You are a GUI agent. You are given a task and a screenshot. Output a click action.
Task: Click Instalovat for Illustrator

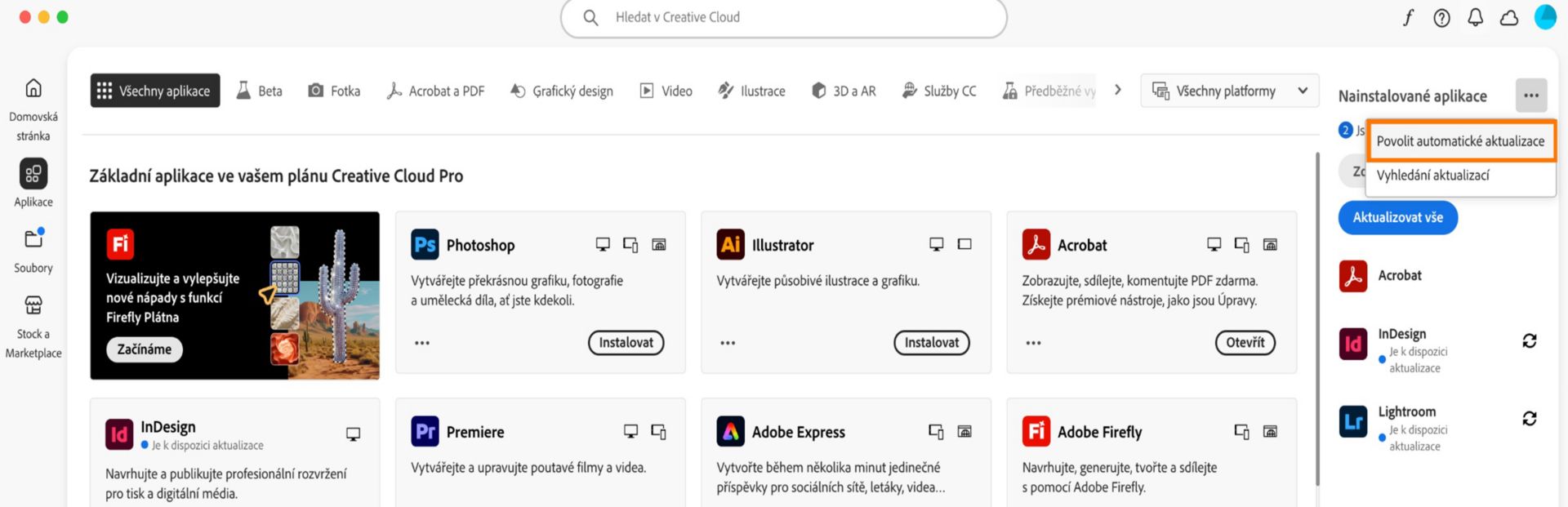coord(932,343)
